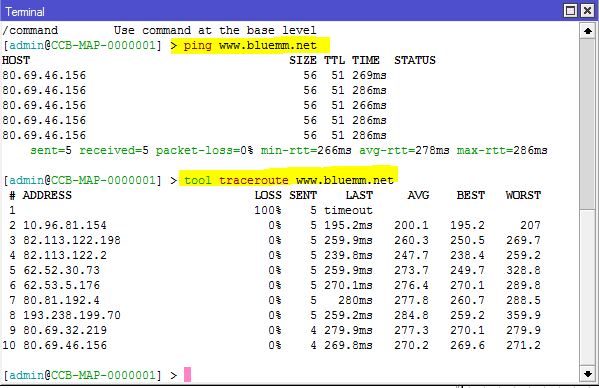Click 'packet-loss=0%' in ping summary
The width and height of the screenshot is (599, 388).
pos(204,150)
